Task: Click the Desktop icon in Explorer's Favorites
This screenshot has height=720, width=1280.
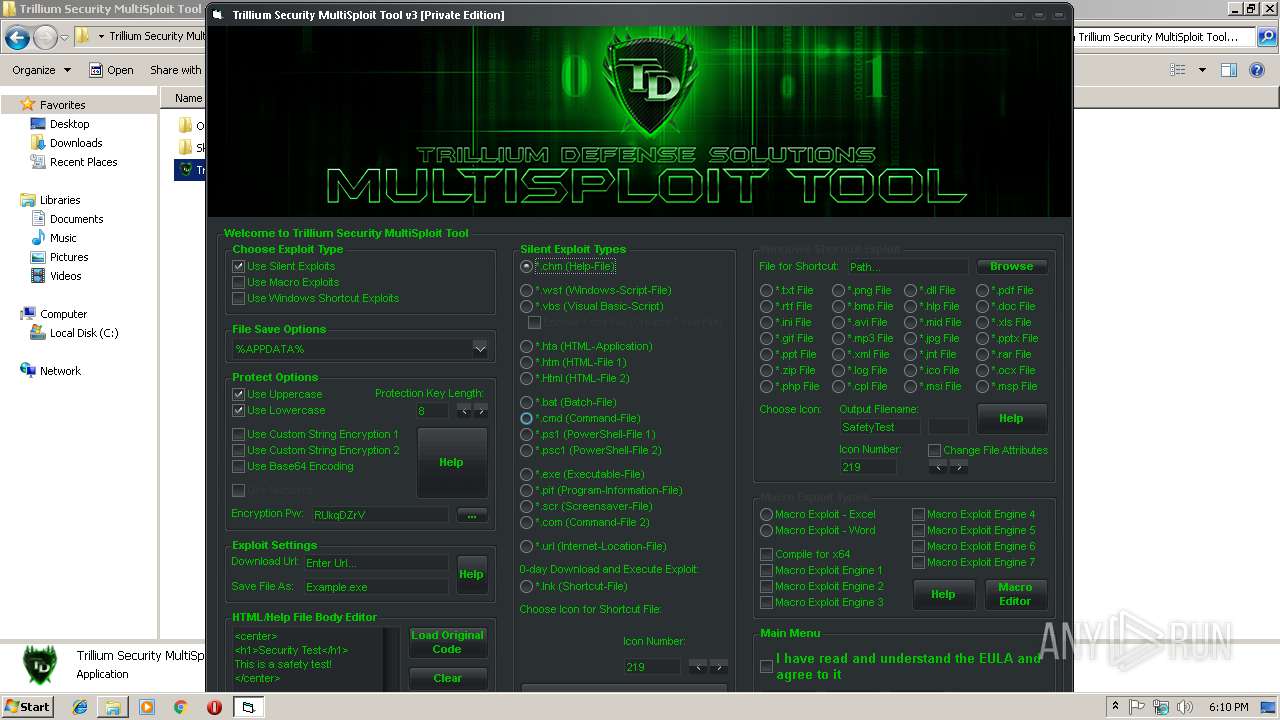Action: click(x=38, y=124)
